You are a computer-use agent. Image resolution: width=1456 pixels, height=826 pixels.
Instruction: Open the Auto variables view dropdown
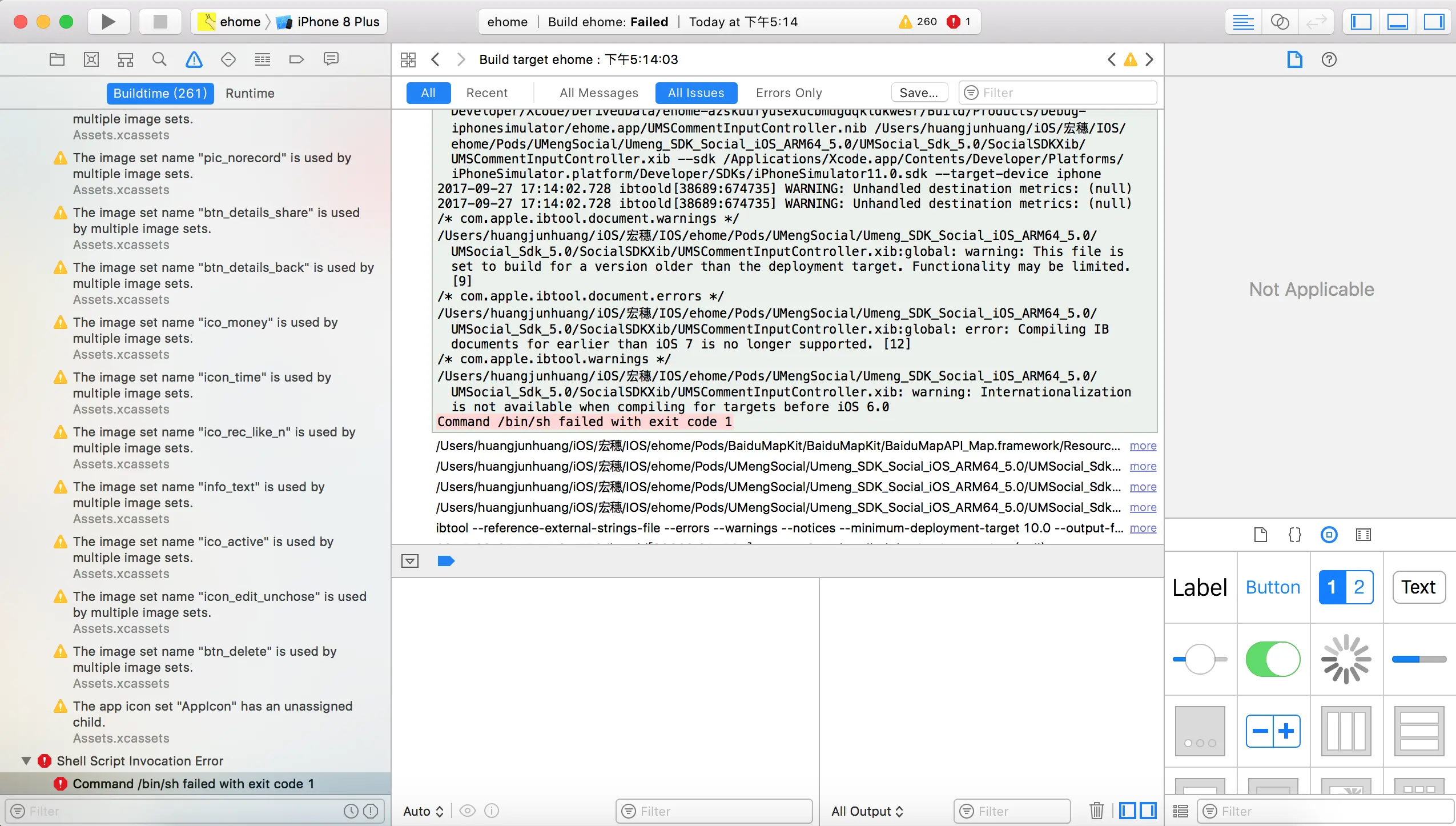(423, 811)
